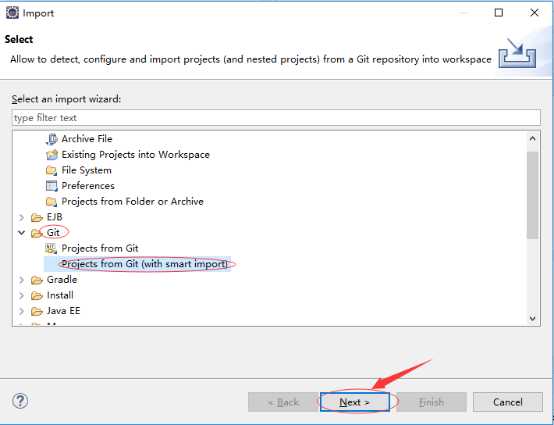Expand the EJB category
Viewport: 554px width, 425px height.
[22, 217]
